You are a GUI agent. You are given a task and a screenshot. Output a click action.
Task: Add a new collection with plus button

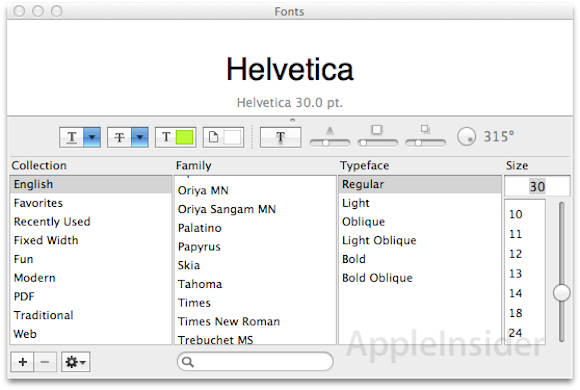tap(23, 362)
